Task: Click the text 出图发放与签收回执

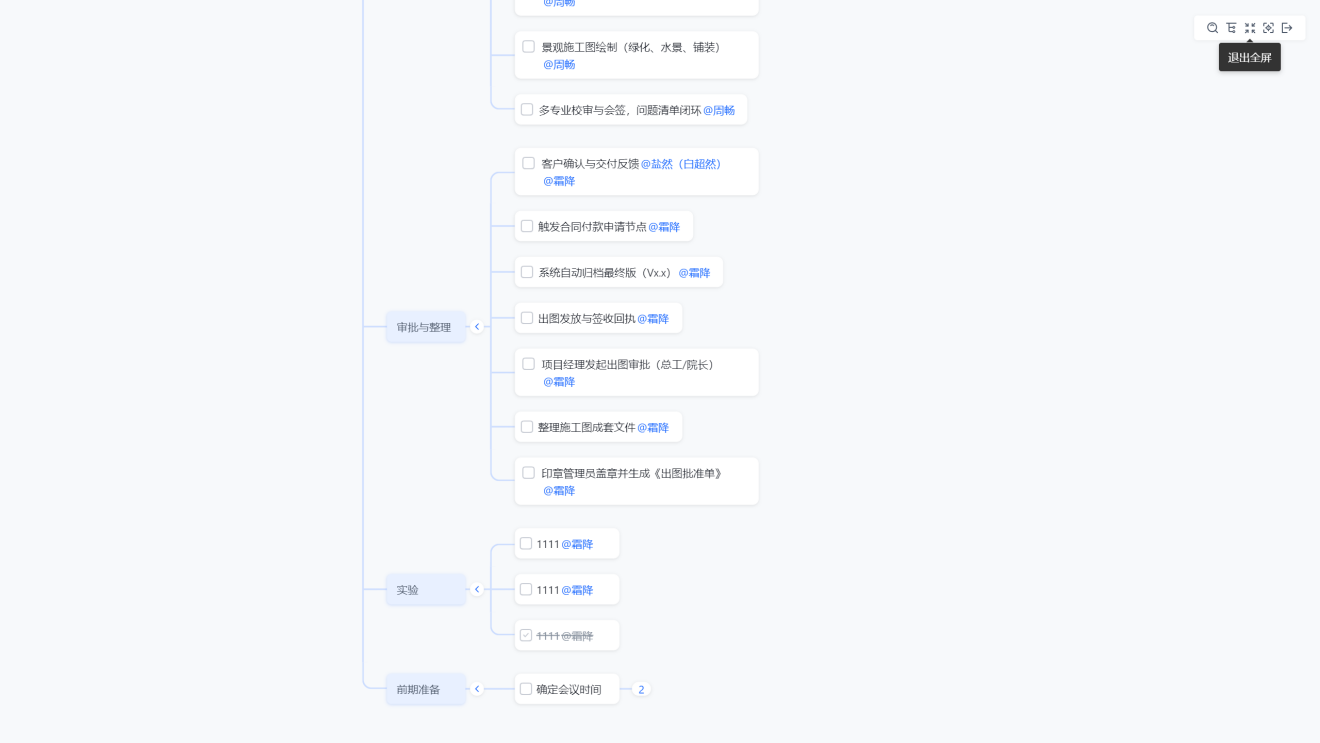Action: 587,319
